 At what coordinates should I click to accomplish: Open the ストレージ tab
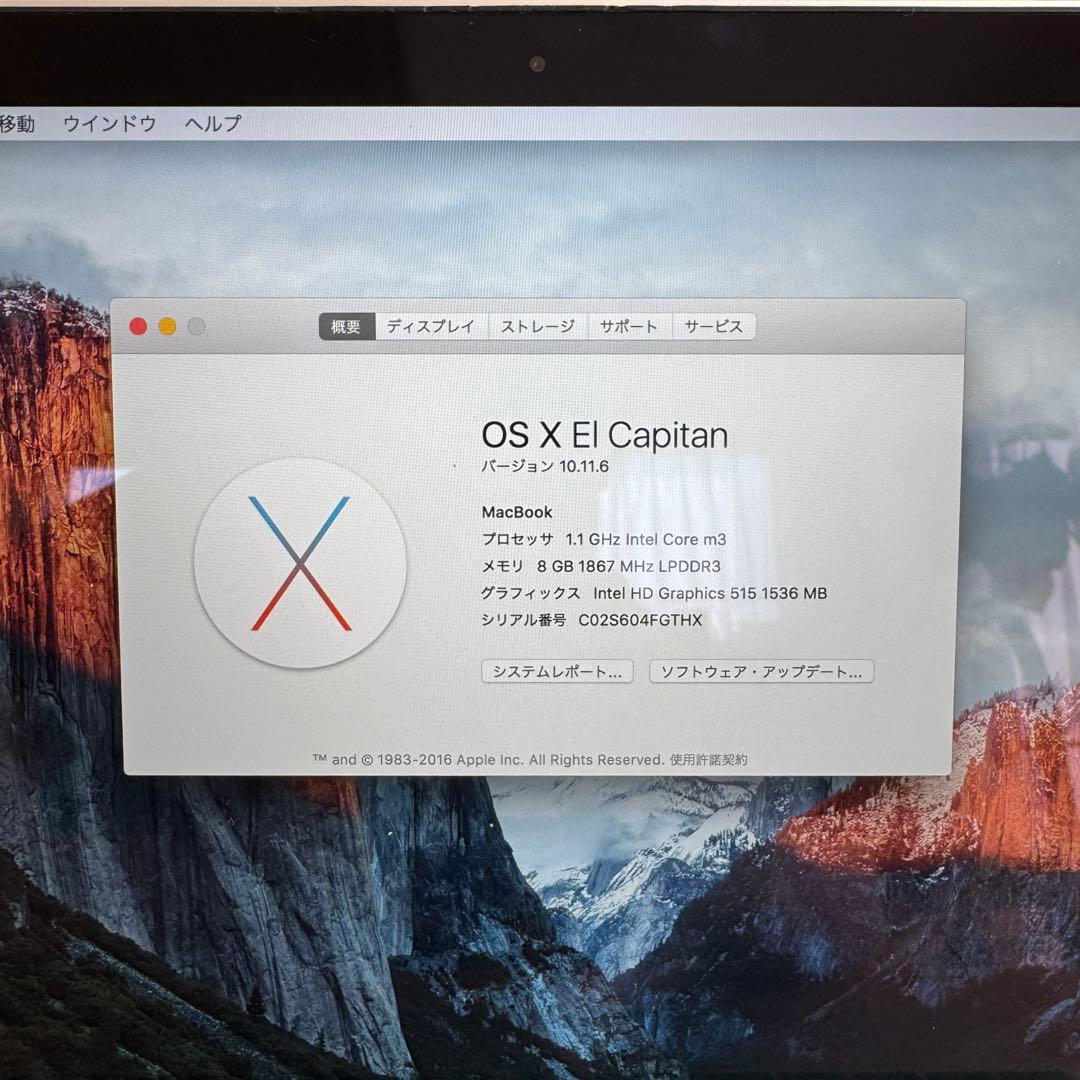click(536, 326)
